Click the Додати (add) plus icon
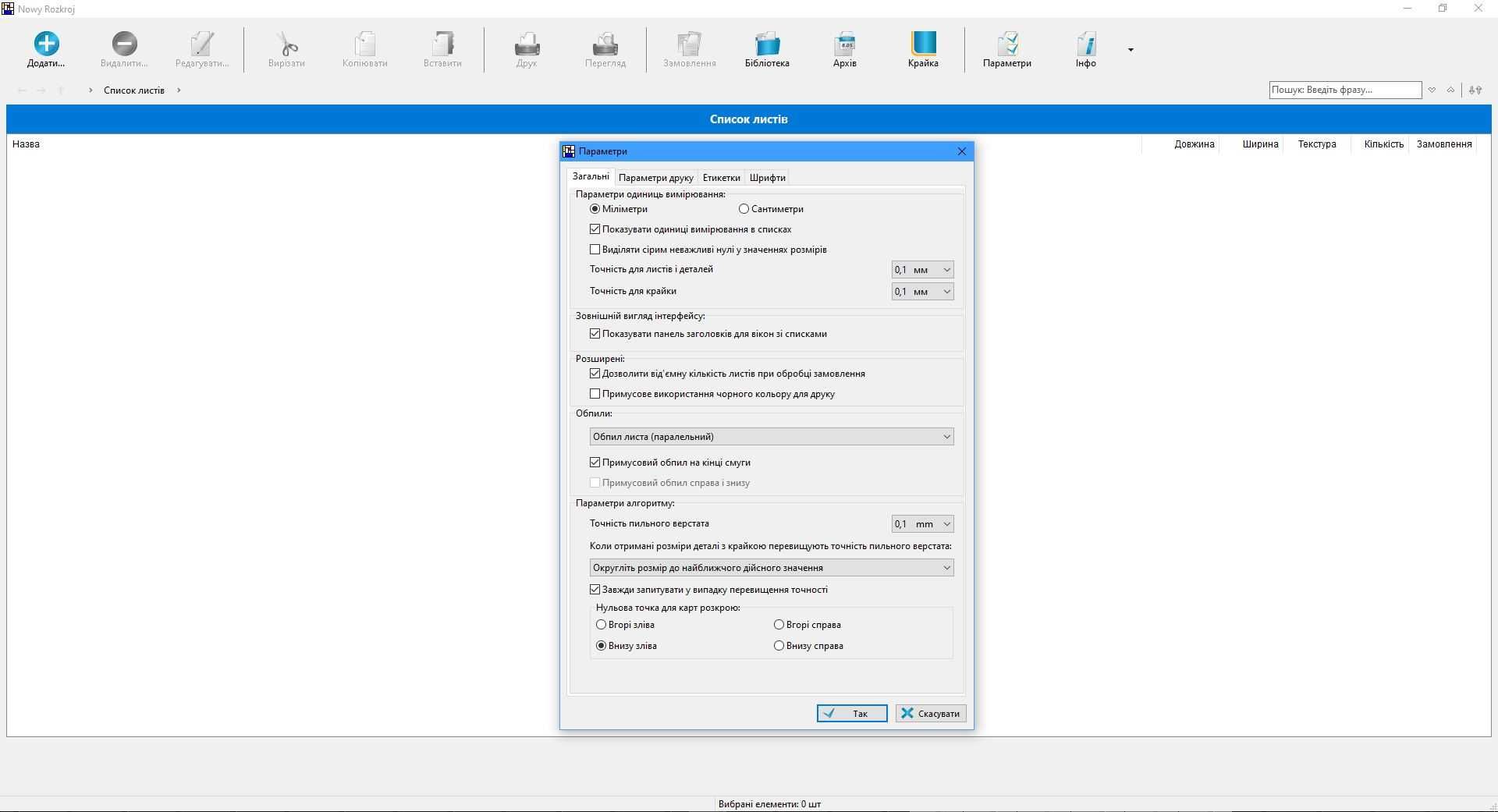The width and height of the screenshot is (1498, 812). 46,44
